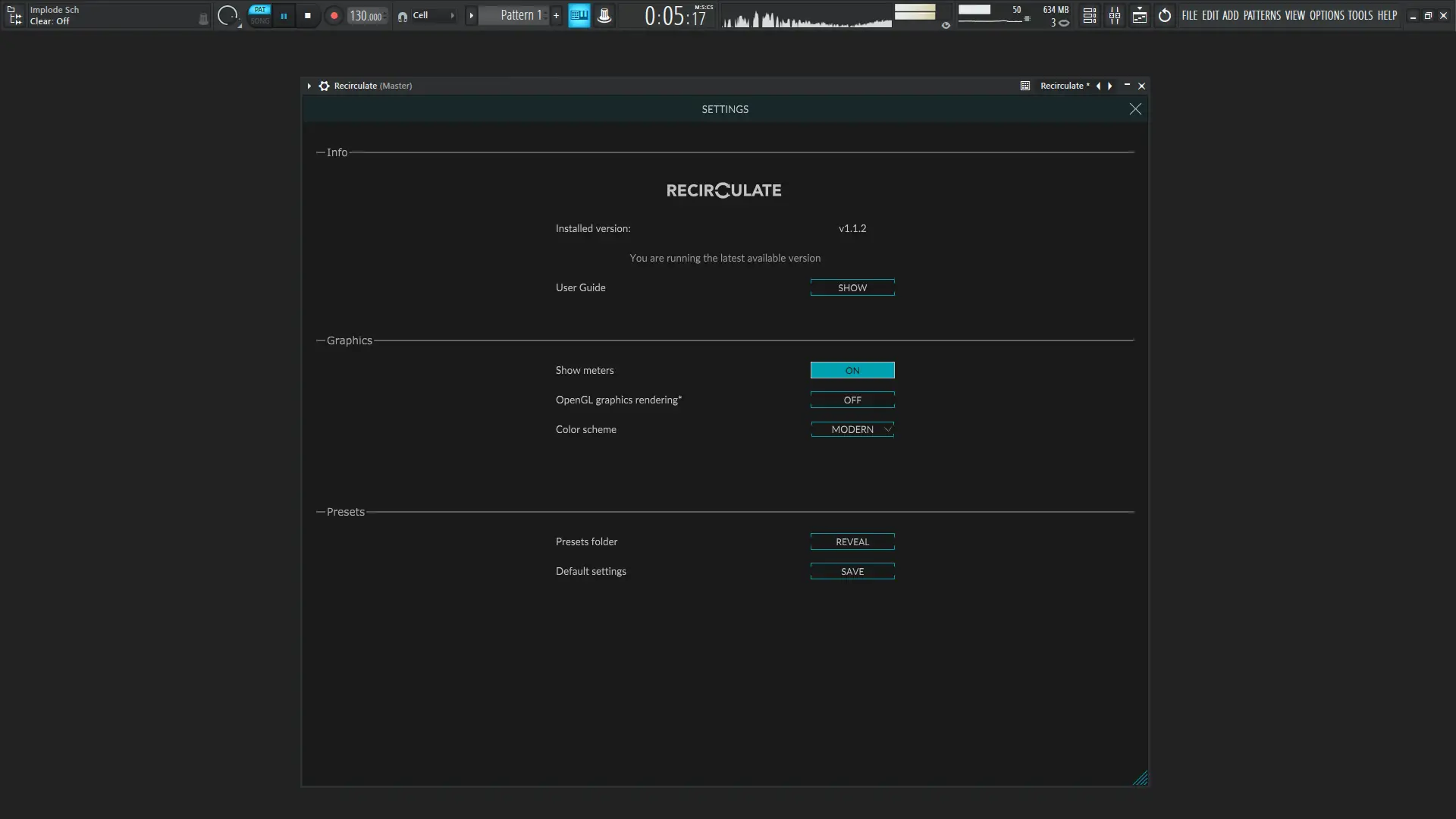Click the stop playback button
1456x819 pixels.
tap(307, 15)
